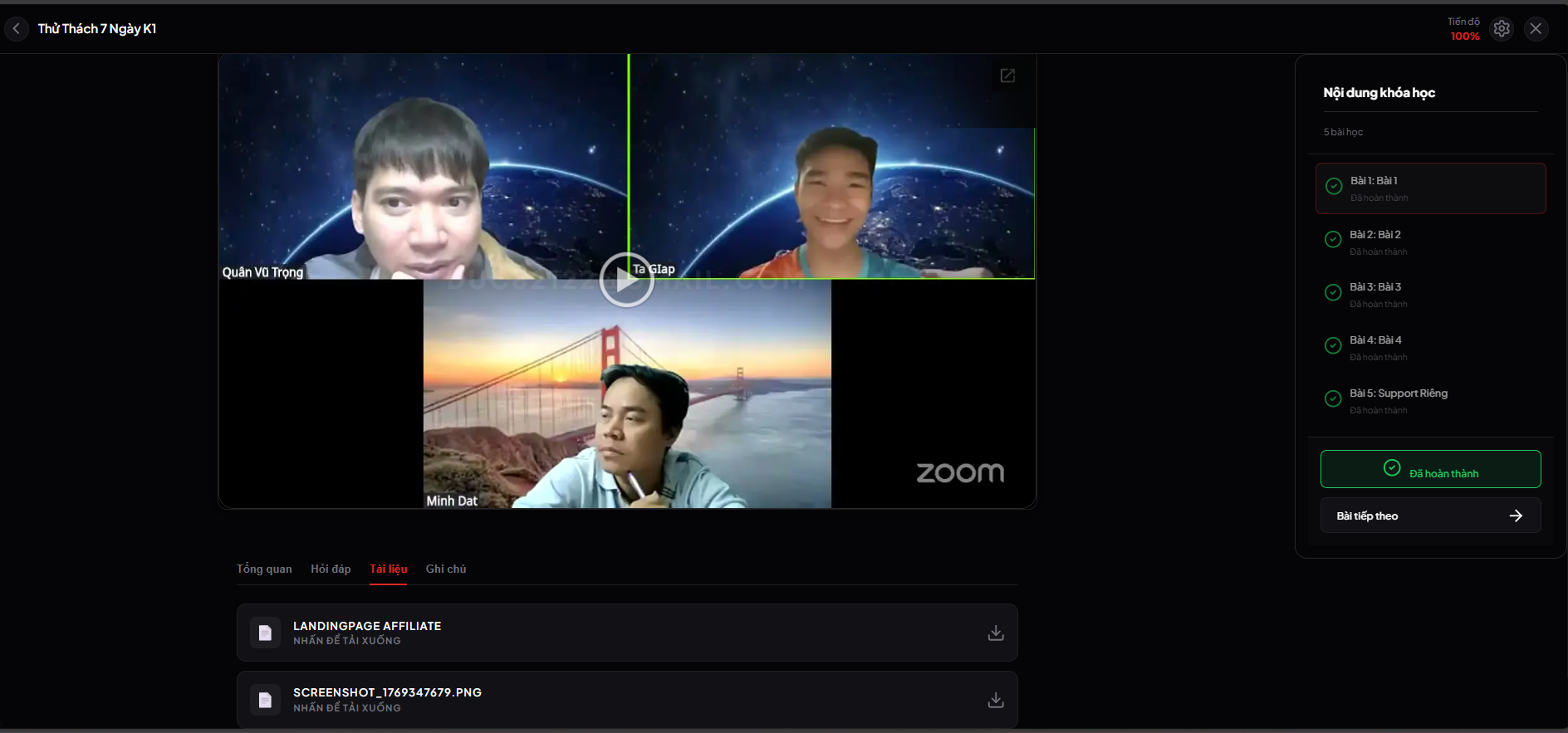Image resolution: width=1568 pixels, height=733 pixels.
Task: Click the back arrow beside course title
Action: pyautogui.click(x=16, y=28)
